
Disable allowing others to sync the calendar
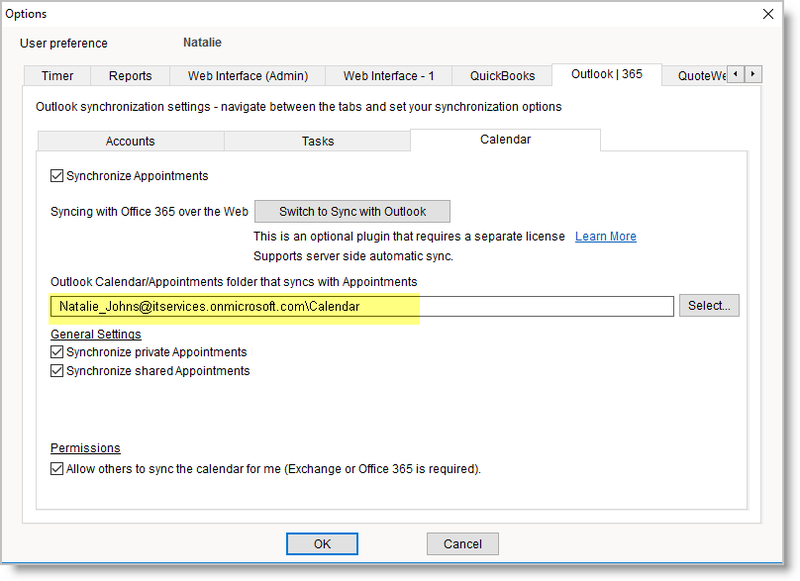(x=57, y=468)
